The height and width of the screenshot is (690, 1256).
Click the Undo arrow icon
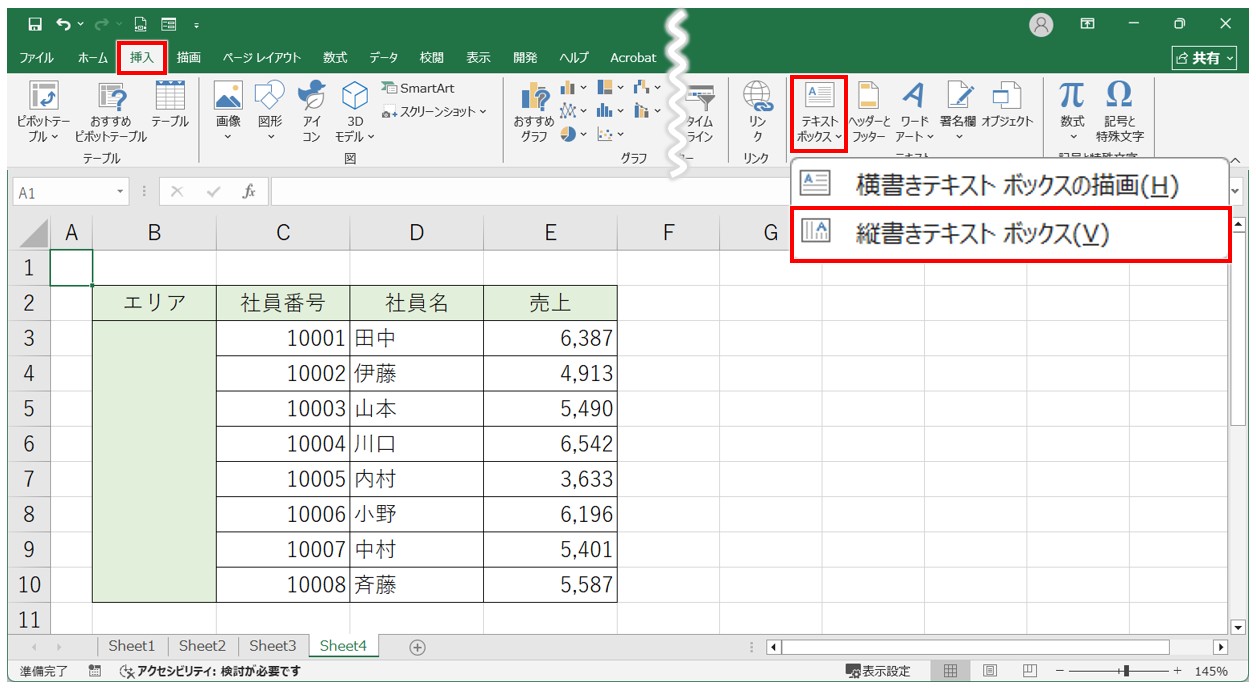[x=64, y=24]
